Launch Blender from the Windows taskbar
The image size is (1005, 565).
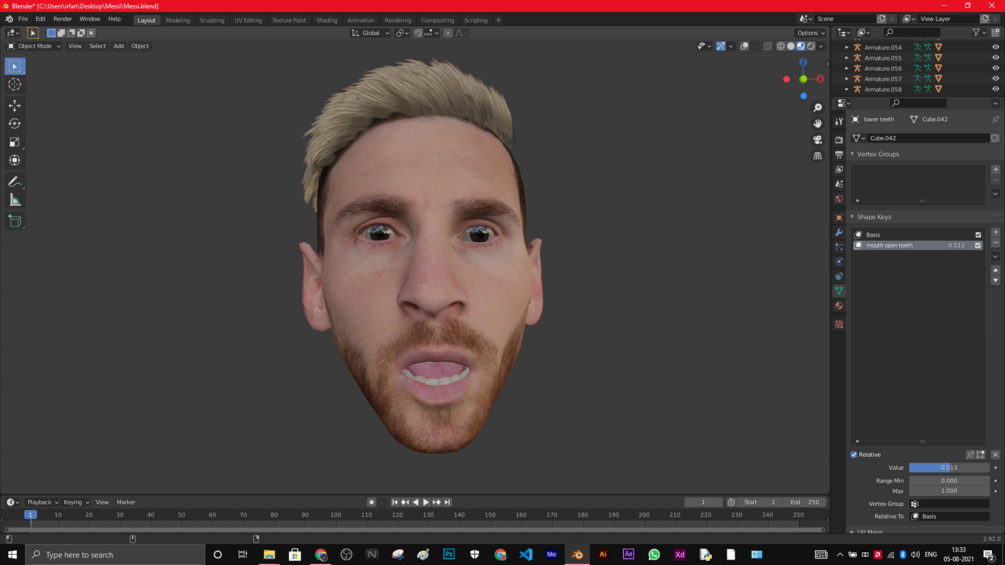click(x=577, y=554)
